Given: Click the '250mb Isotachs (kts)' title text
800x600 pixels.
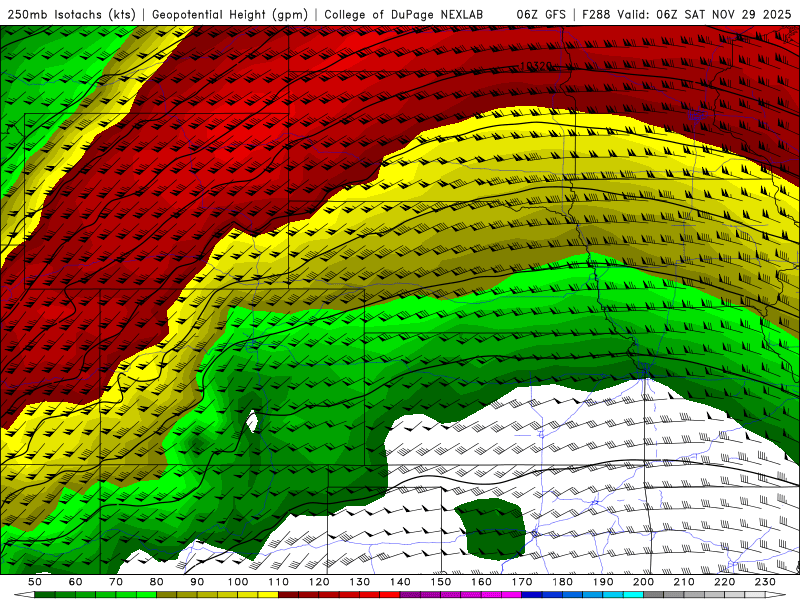Looking at the screenshot, I should tap(72, 15).
